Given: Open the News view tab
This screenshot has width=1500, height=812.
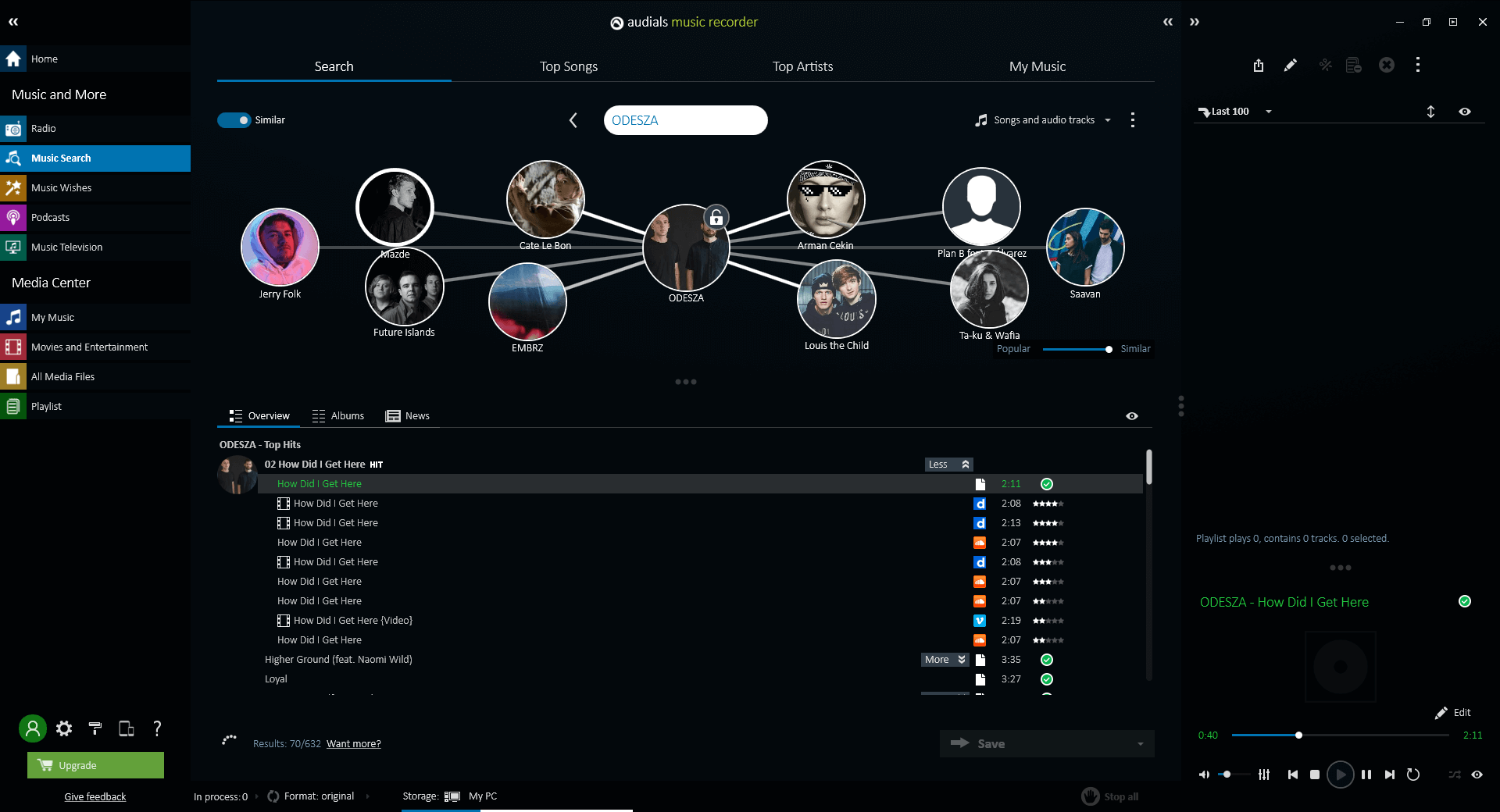Looking at the screenshot, I should (x=408, y=416).
